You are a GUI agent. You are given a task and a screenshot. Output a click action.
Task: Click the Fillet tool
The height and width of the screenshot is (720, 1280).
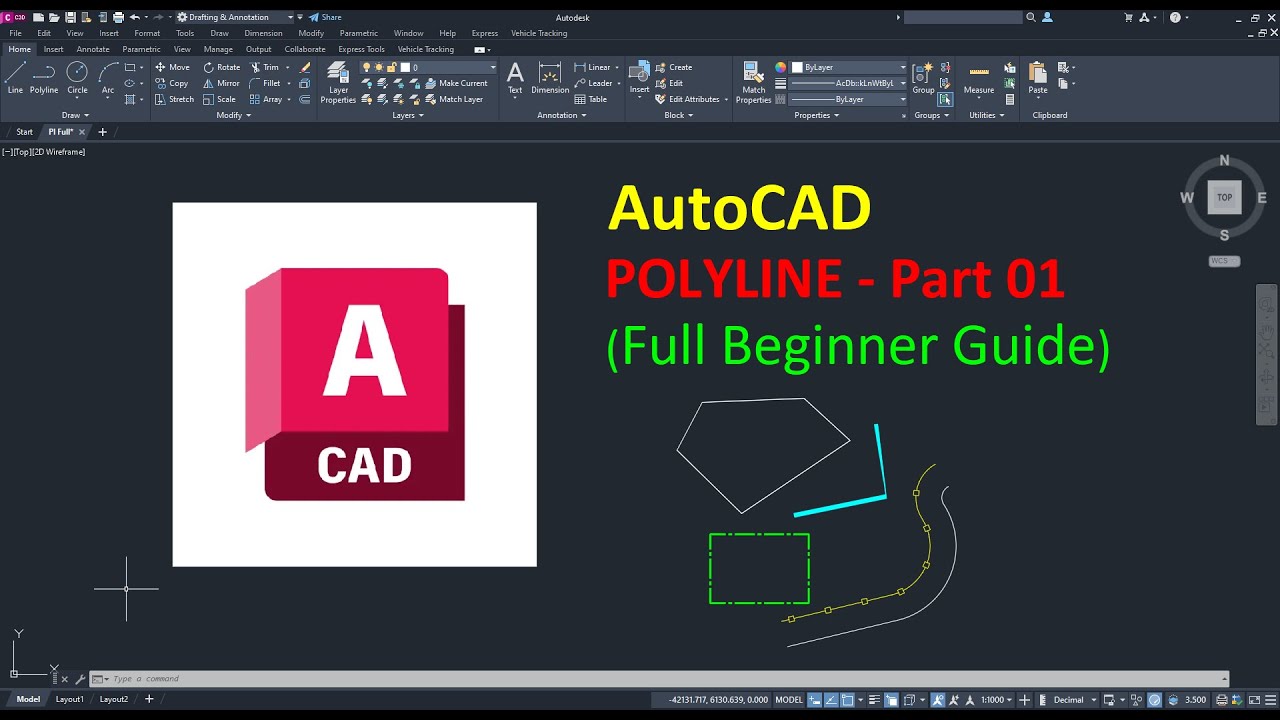(264, 83)
